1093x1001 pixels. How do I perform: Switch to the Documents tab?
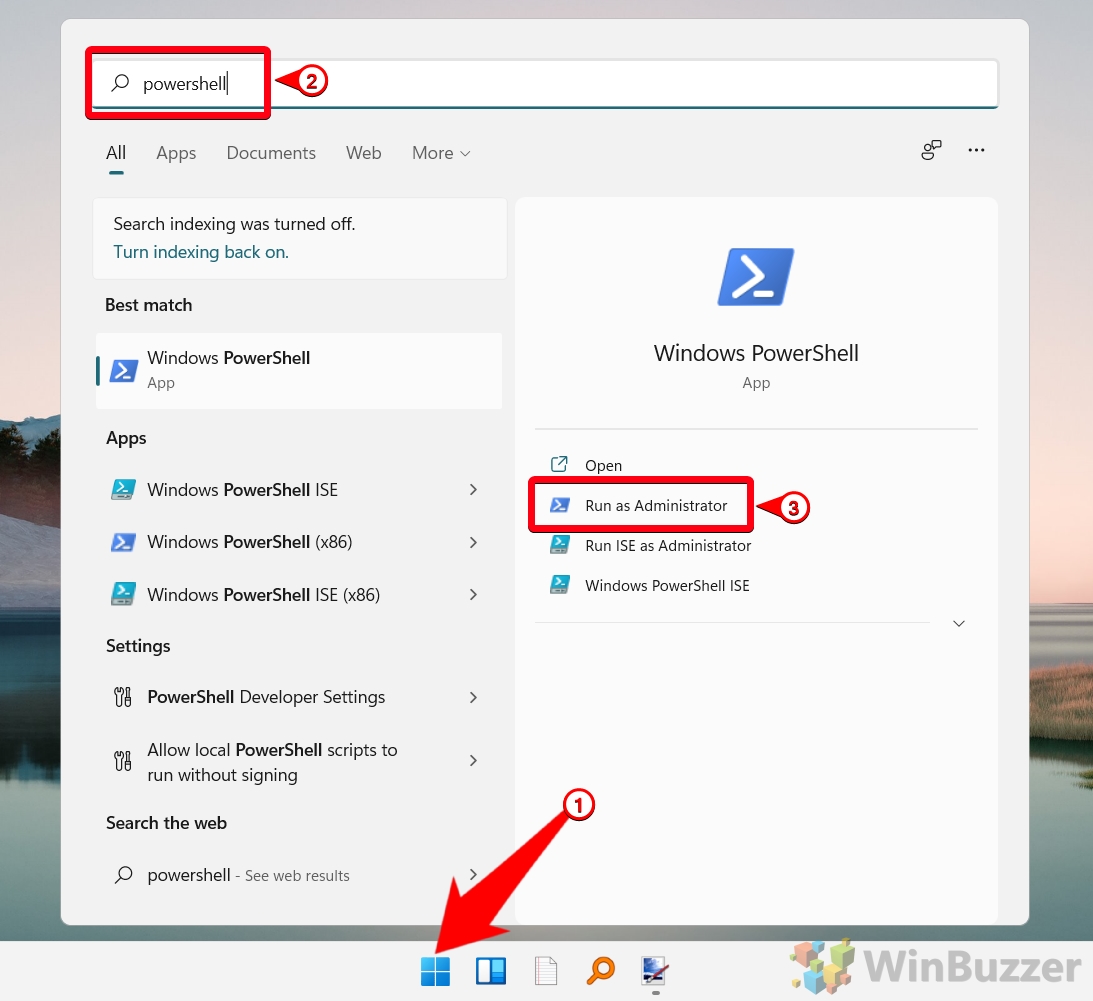click(x=271, y=153)
